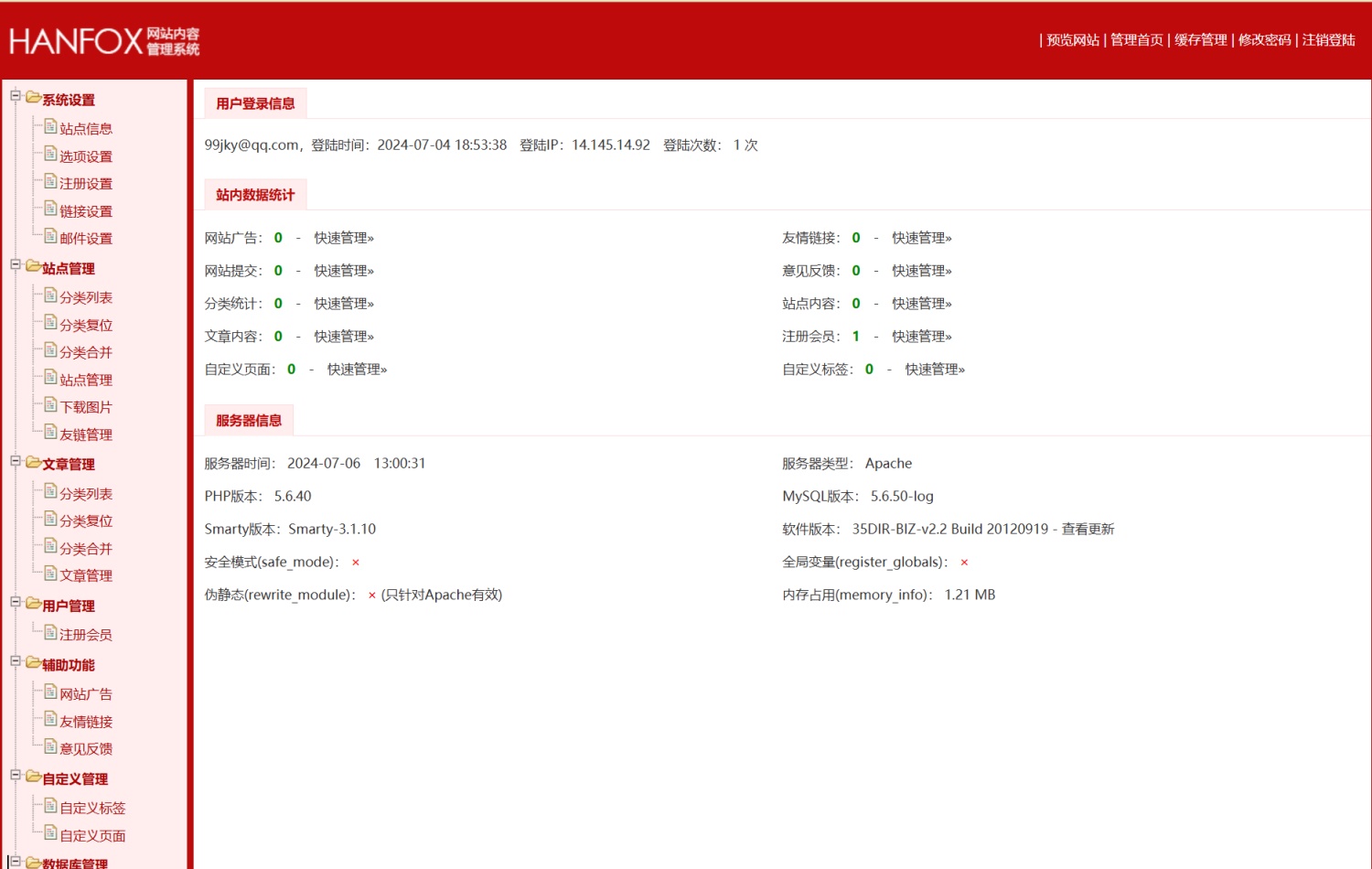The image size is (1372, 869).
Task: Collapse the 用户管理 tree node toggle
Action: 16,603
